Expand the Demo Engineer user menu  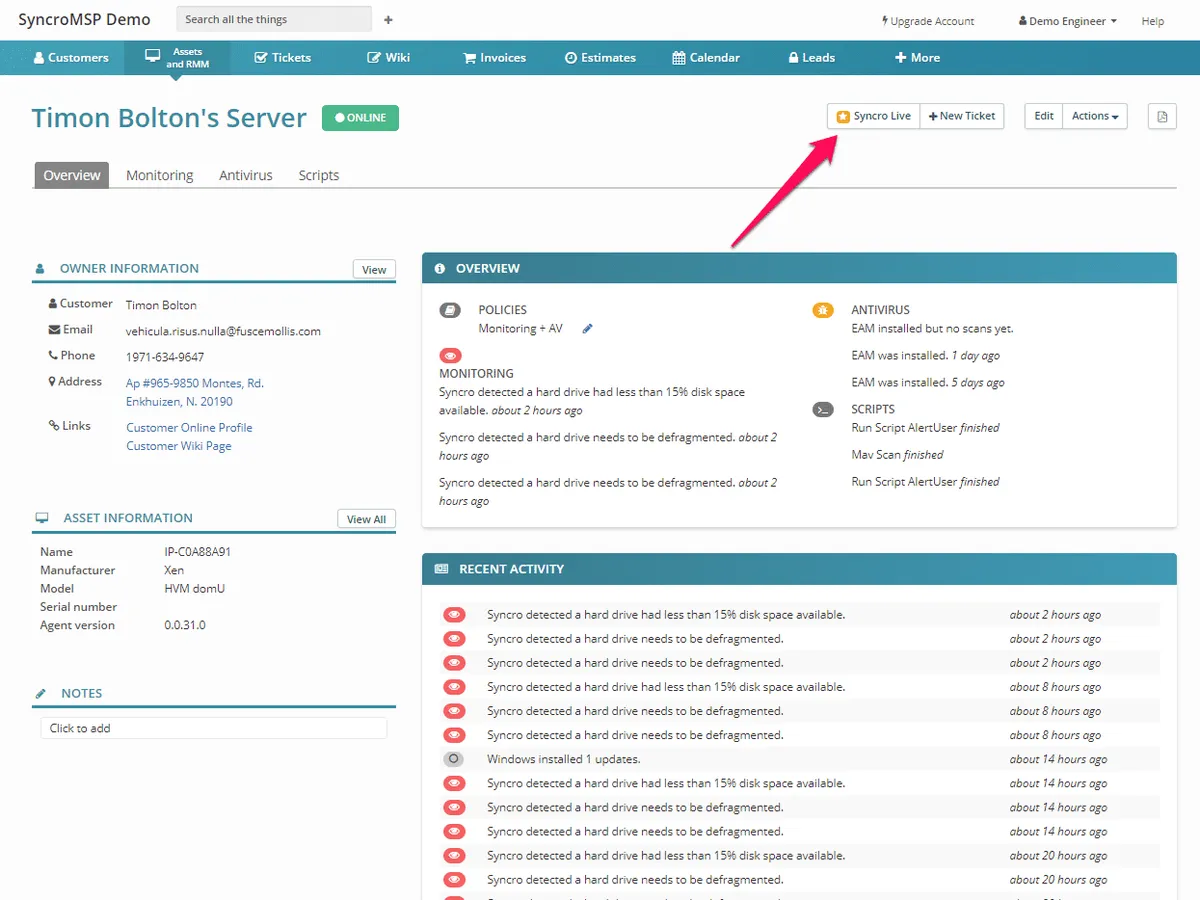pyautogui.click(x=1067, y=21)
